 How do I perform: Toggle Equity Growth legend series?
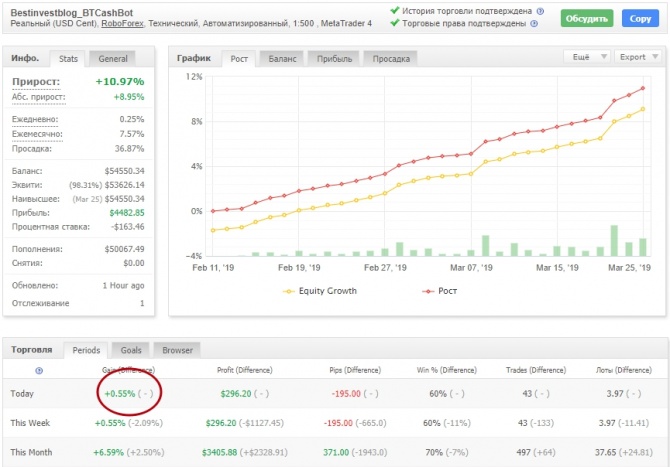pos(320,291)
